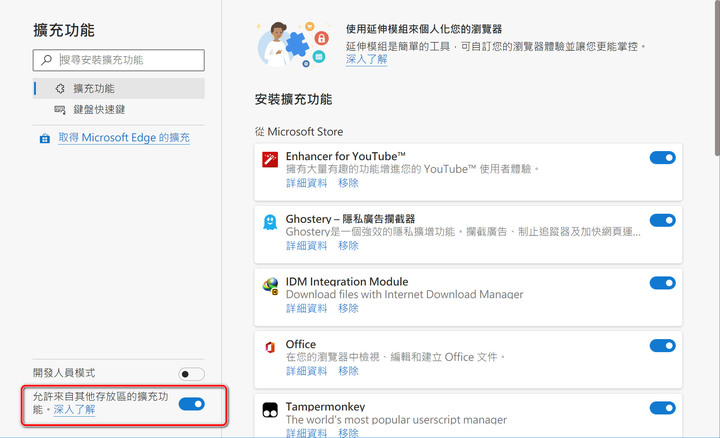Screen dimensions: 720x438
Task: Open 詳細資料 for Enhancer for YouTube
Action: pyautogui.click(x=307, y=183)
